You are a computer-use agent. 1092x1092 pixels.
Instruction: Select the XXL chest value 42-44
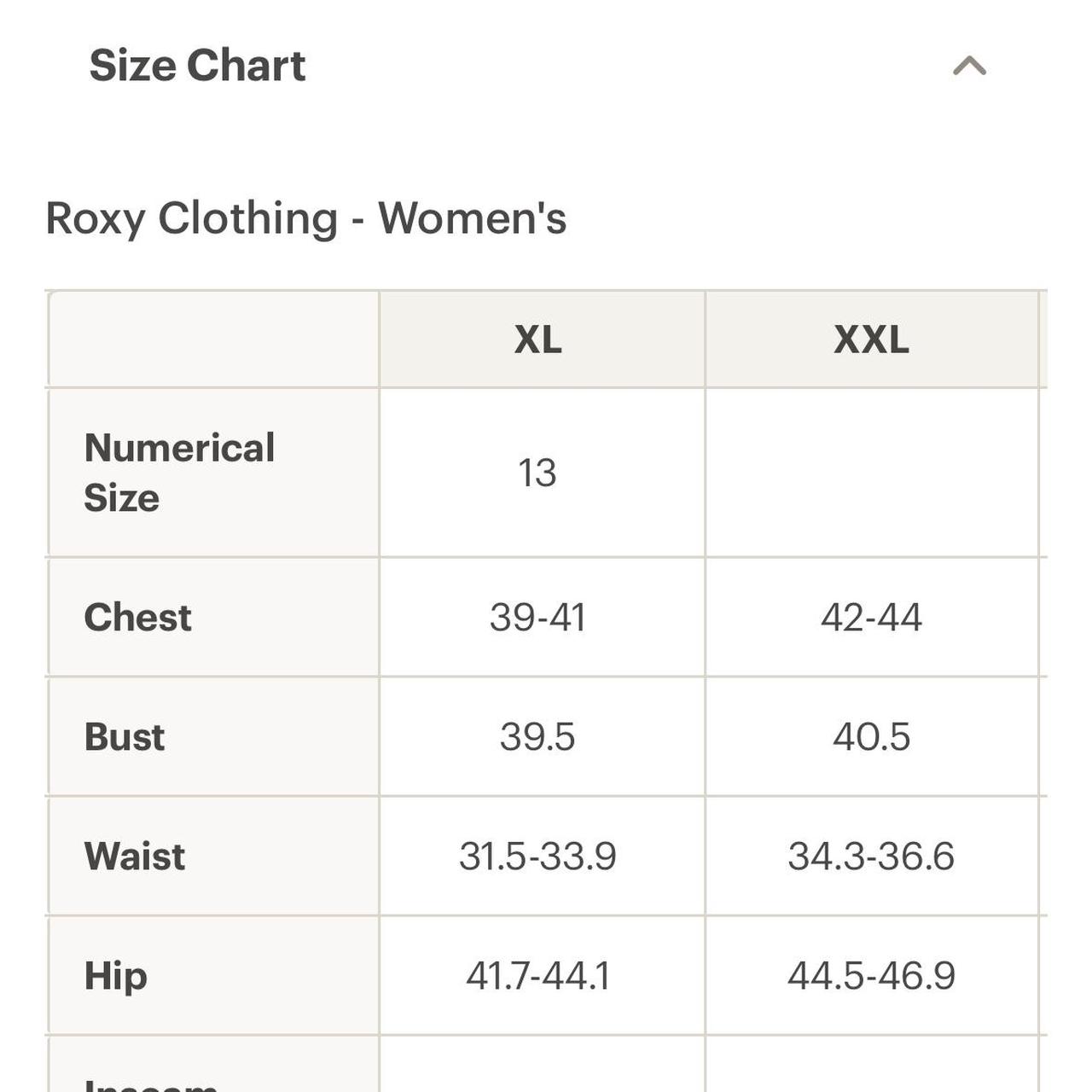(871, 617)
